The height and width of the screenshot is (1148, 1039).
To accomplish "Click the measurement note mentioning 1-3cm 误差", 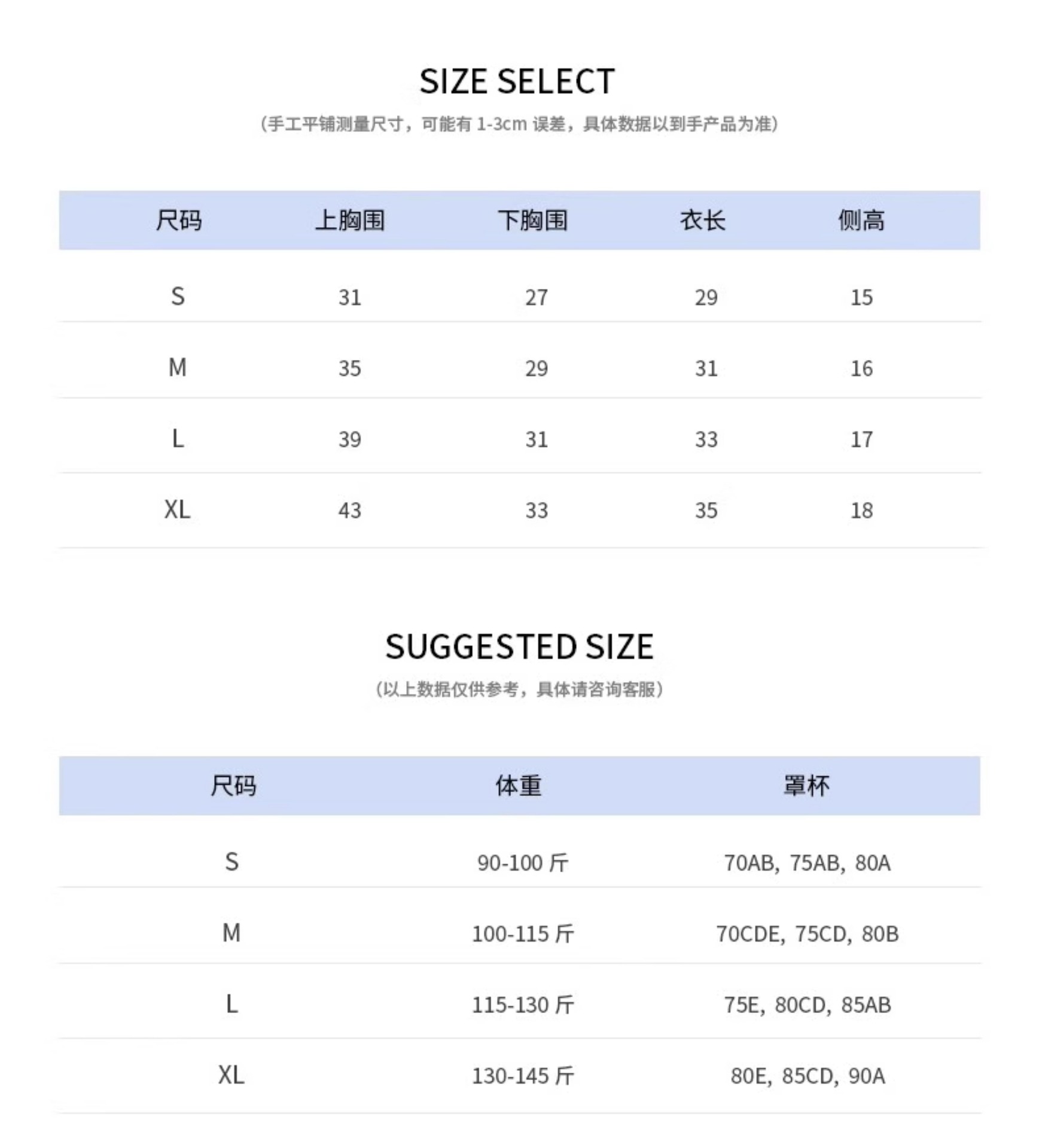I will [x=519, y=124].
